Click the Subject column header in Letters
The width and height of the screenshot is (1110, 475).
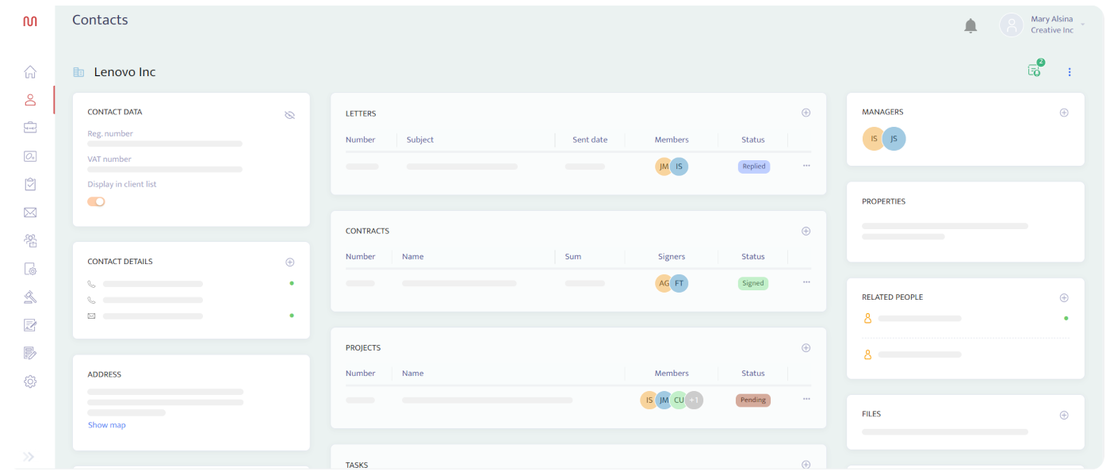pyautogui.click(x=420, y=139)
